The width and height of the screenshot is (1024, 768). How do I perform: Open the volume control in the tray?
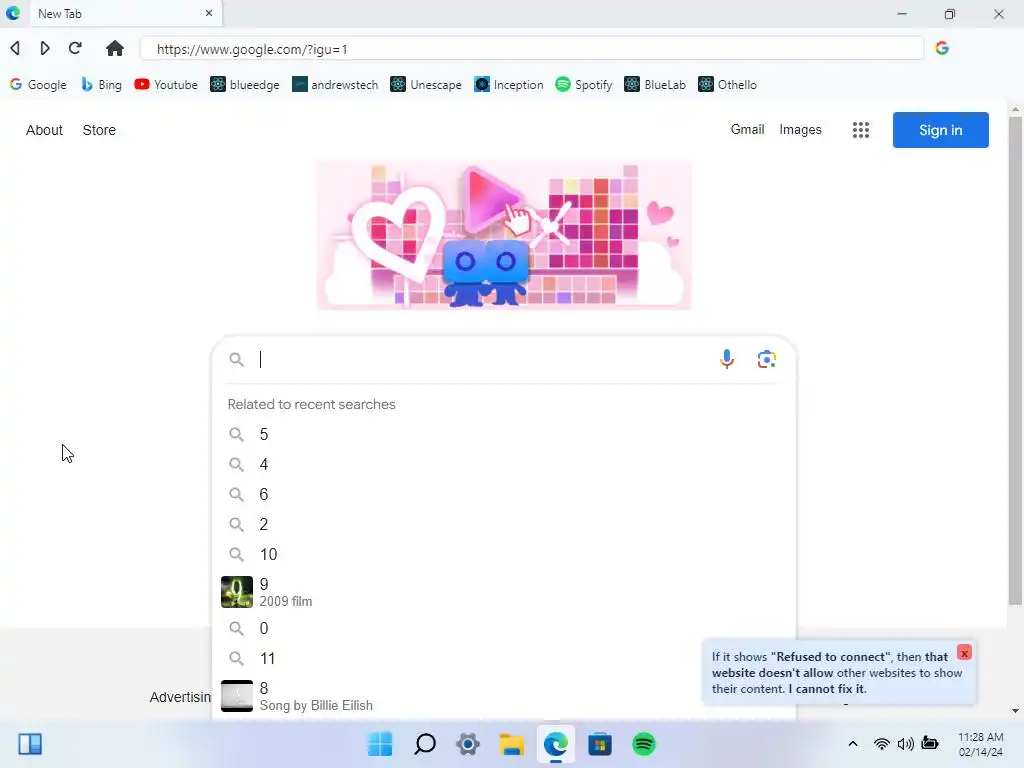pyautogui.click(x=906, y=744)
